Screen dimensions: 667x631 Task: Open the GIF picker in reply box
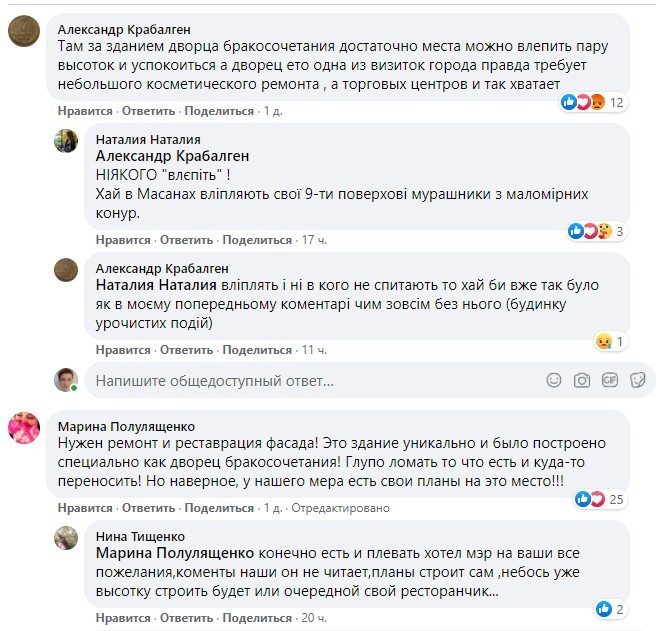[x=610, y=381]
